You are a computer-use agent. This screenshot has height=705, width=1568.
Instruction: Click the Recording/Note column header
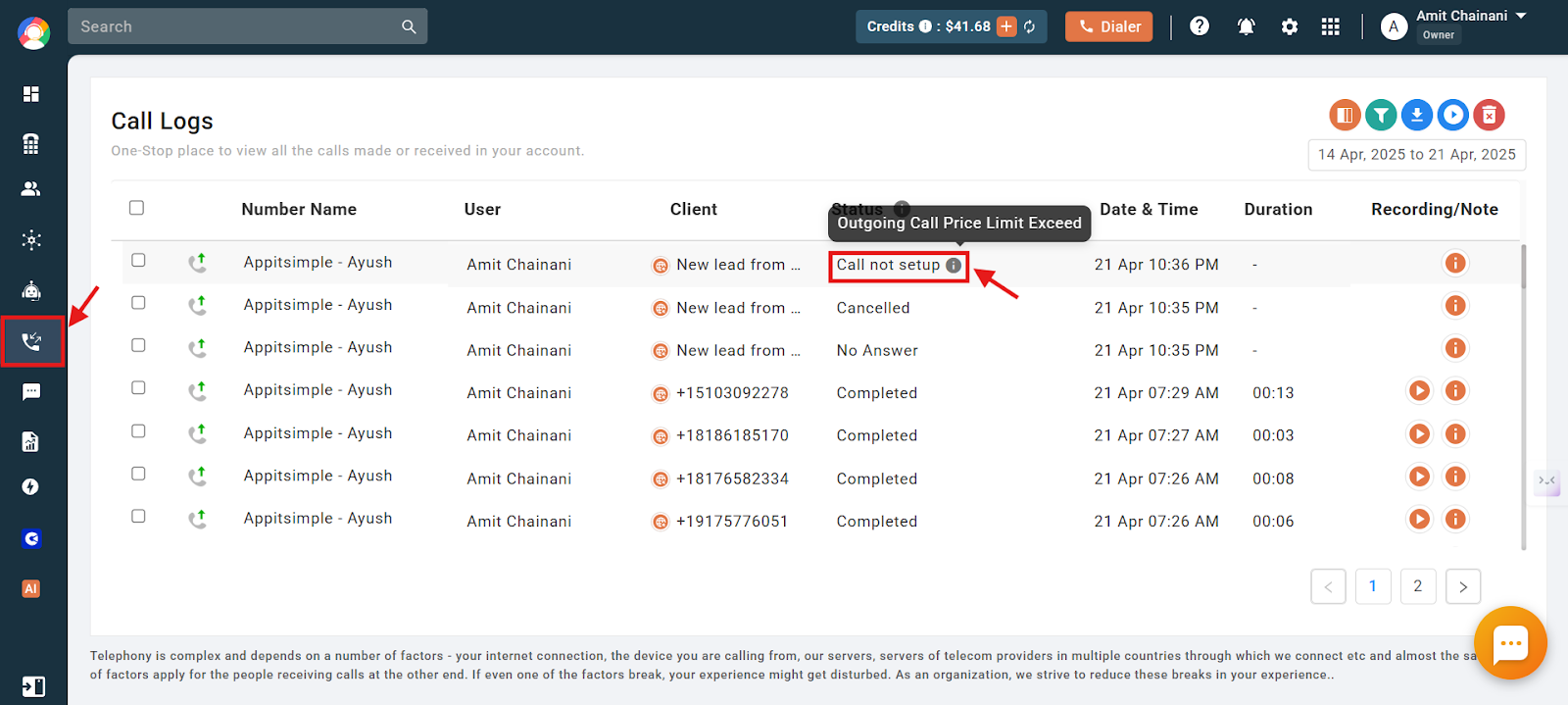point(1435,209)
